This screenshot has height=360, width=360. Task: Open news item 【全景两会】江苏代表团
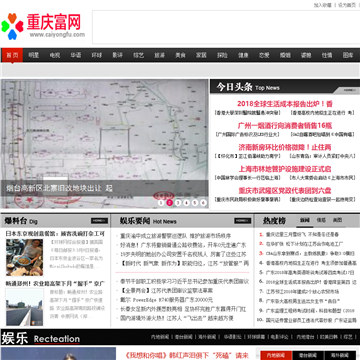166,291
